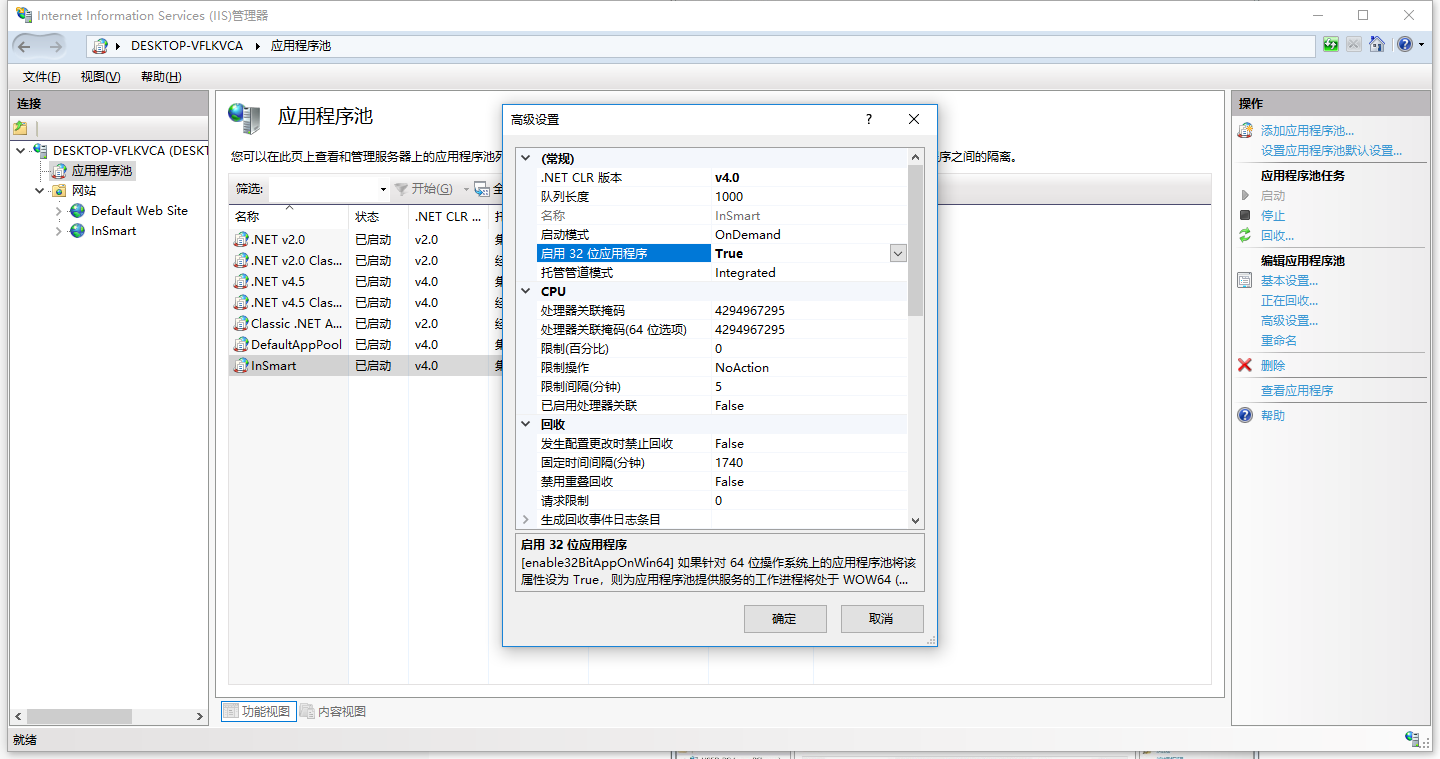The width and height of the screenshot is (1440, 759).
Task: Click the connect-to-server icon in 连接 panel
Action: tap(20, 128)
